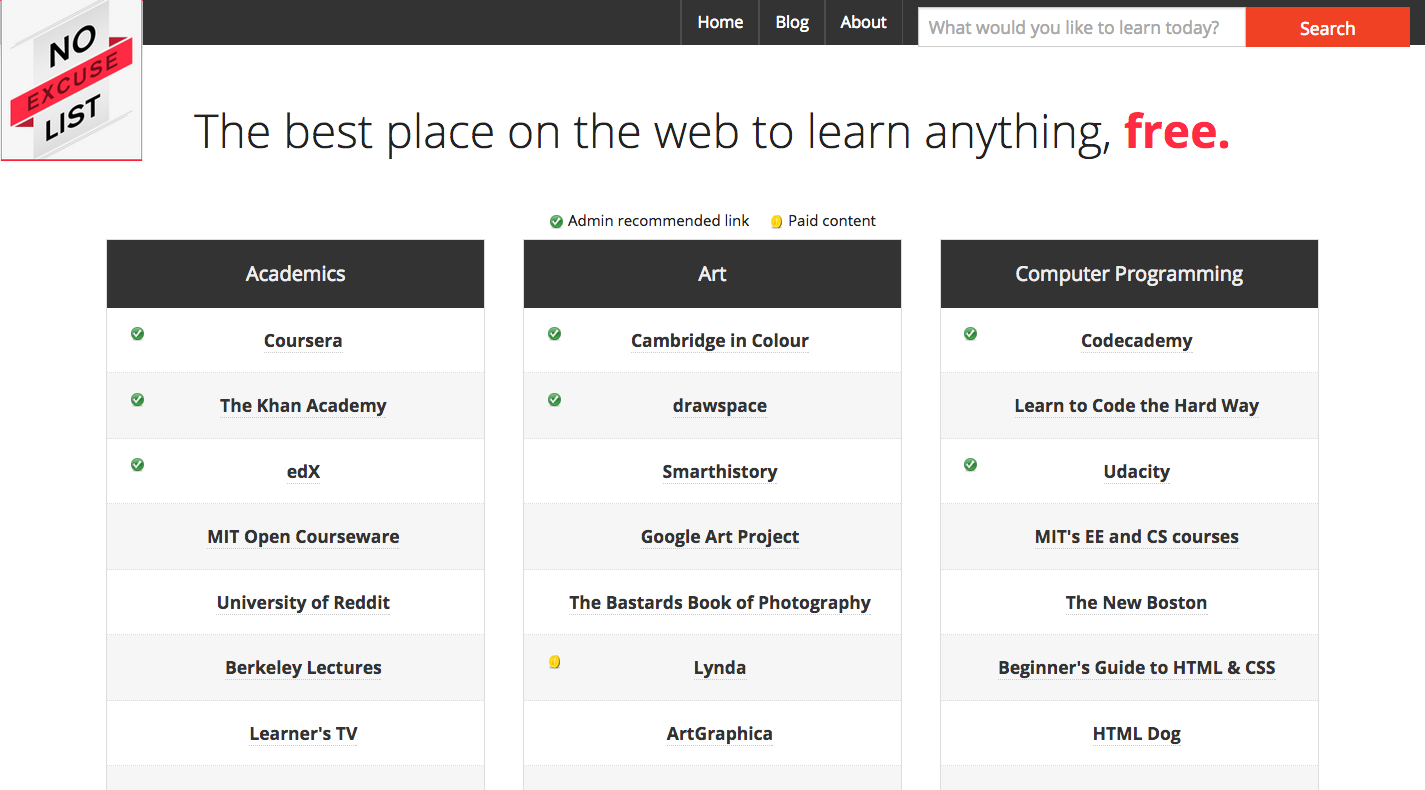Click the No Excuse List logo
This screenshot has height=790, width=1425.
pos(72,82)
